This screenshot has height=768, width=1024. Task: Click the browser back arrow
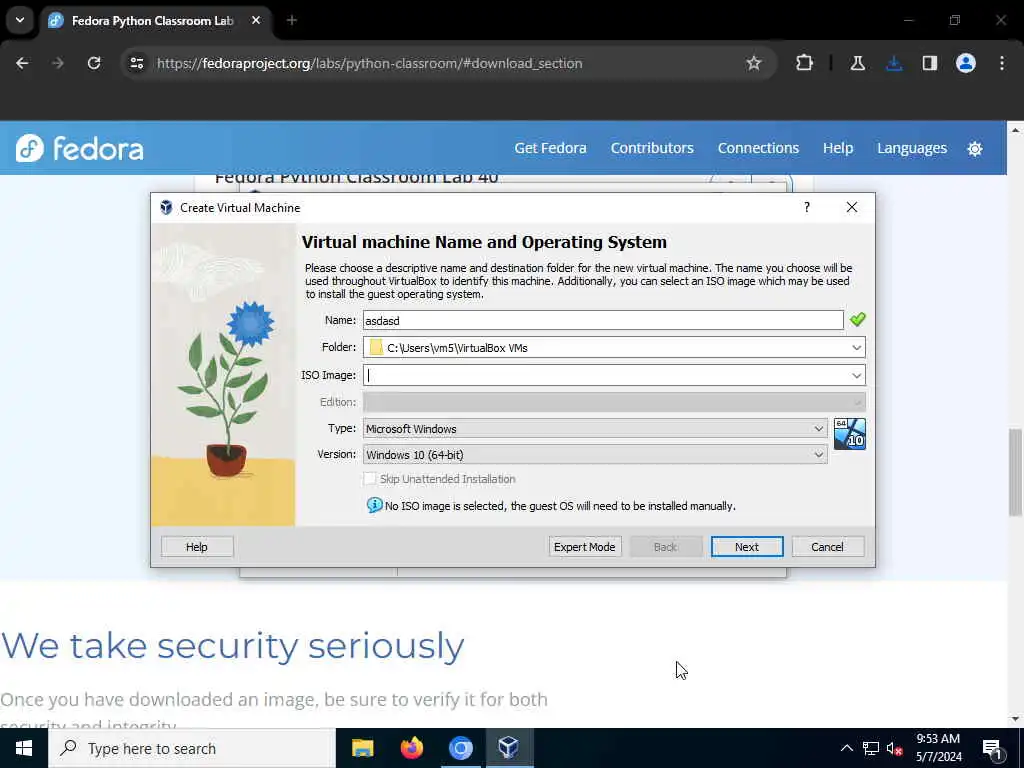[x=22, y=63]
